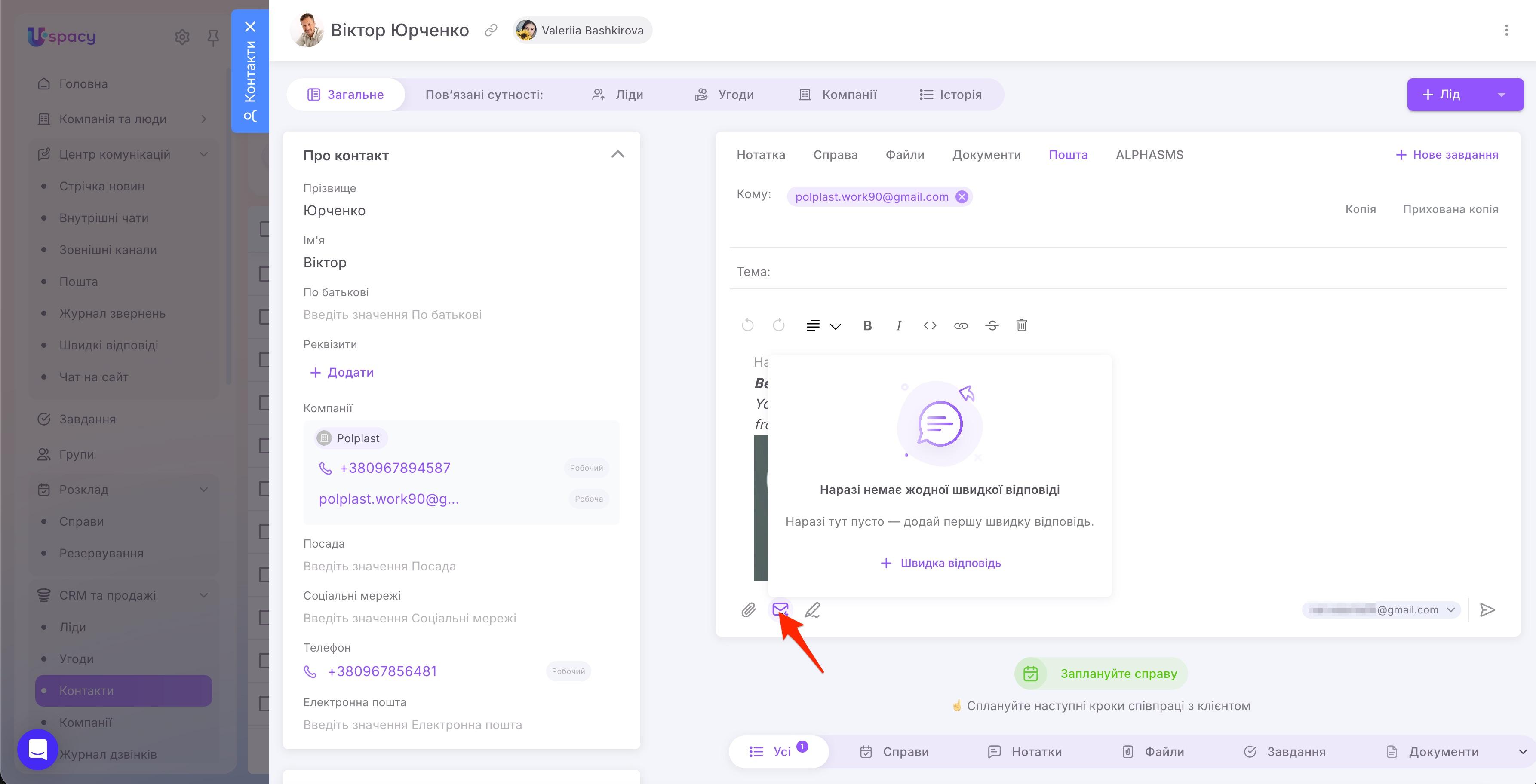1536x784 pixels.
Task: Pin the sidebar with the pin icon
Action: pyautogui.click(x=212, y=38)
